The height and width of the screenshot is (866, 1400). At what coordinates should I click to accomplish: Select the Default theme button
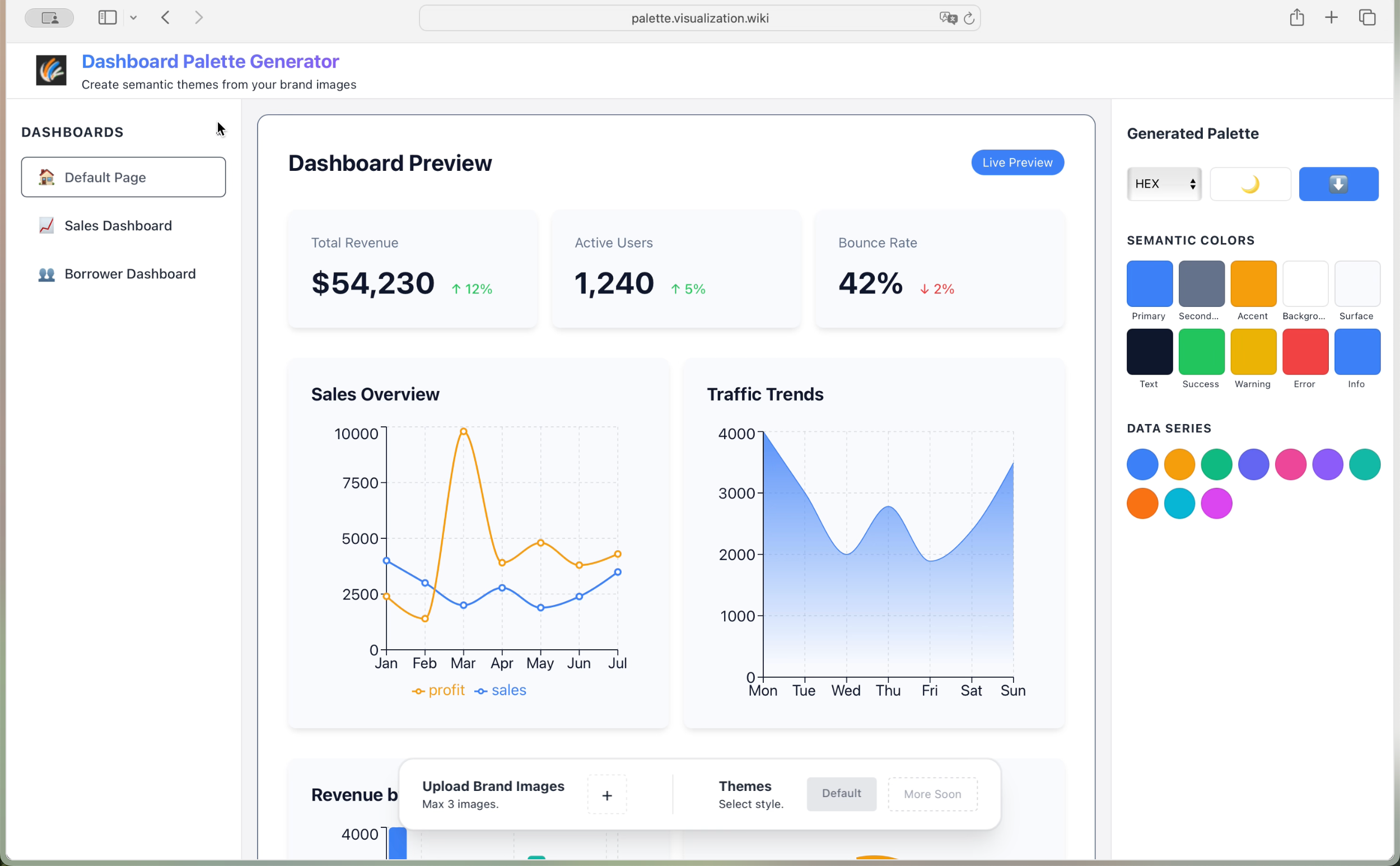841,793
